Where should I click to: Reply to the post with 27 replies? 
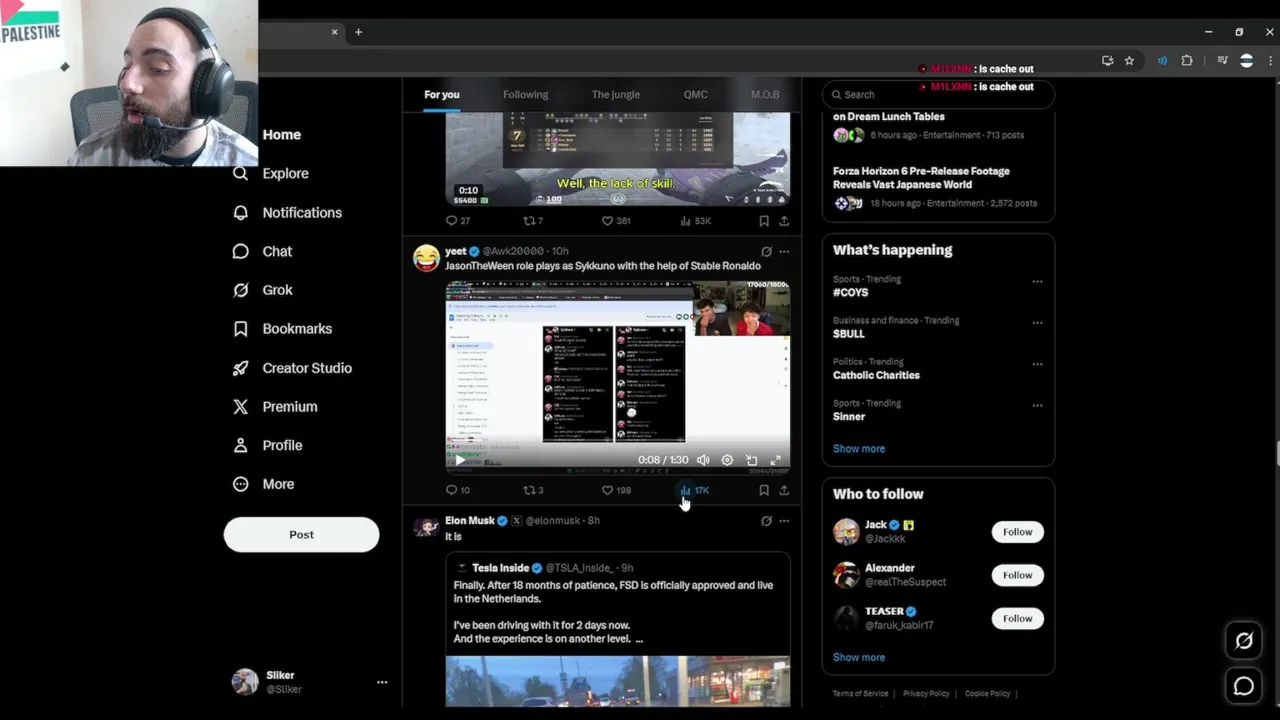[457, 220]
